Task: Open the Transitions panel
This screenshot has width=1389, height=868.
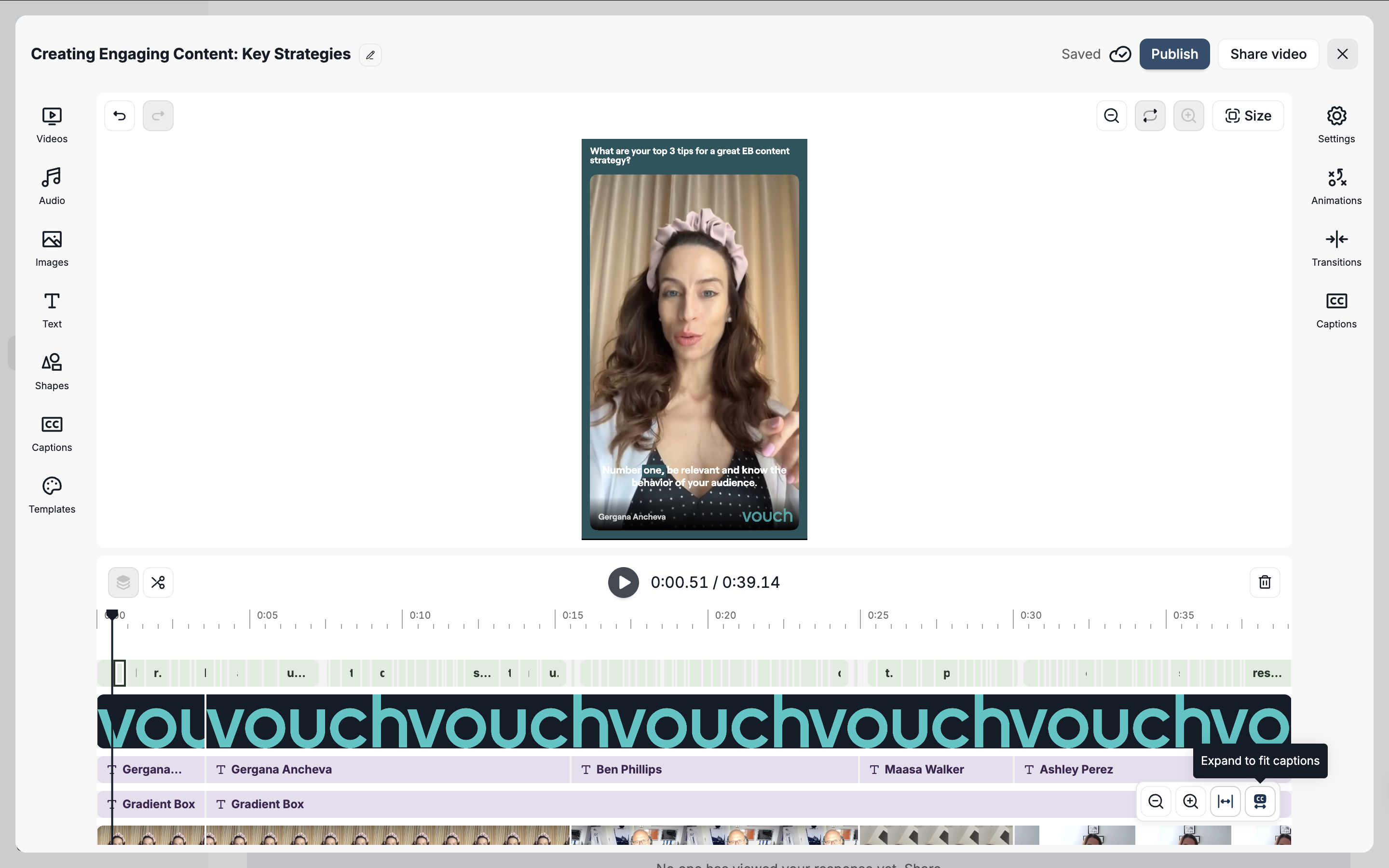Action: pos(1335,248)
